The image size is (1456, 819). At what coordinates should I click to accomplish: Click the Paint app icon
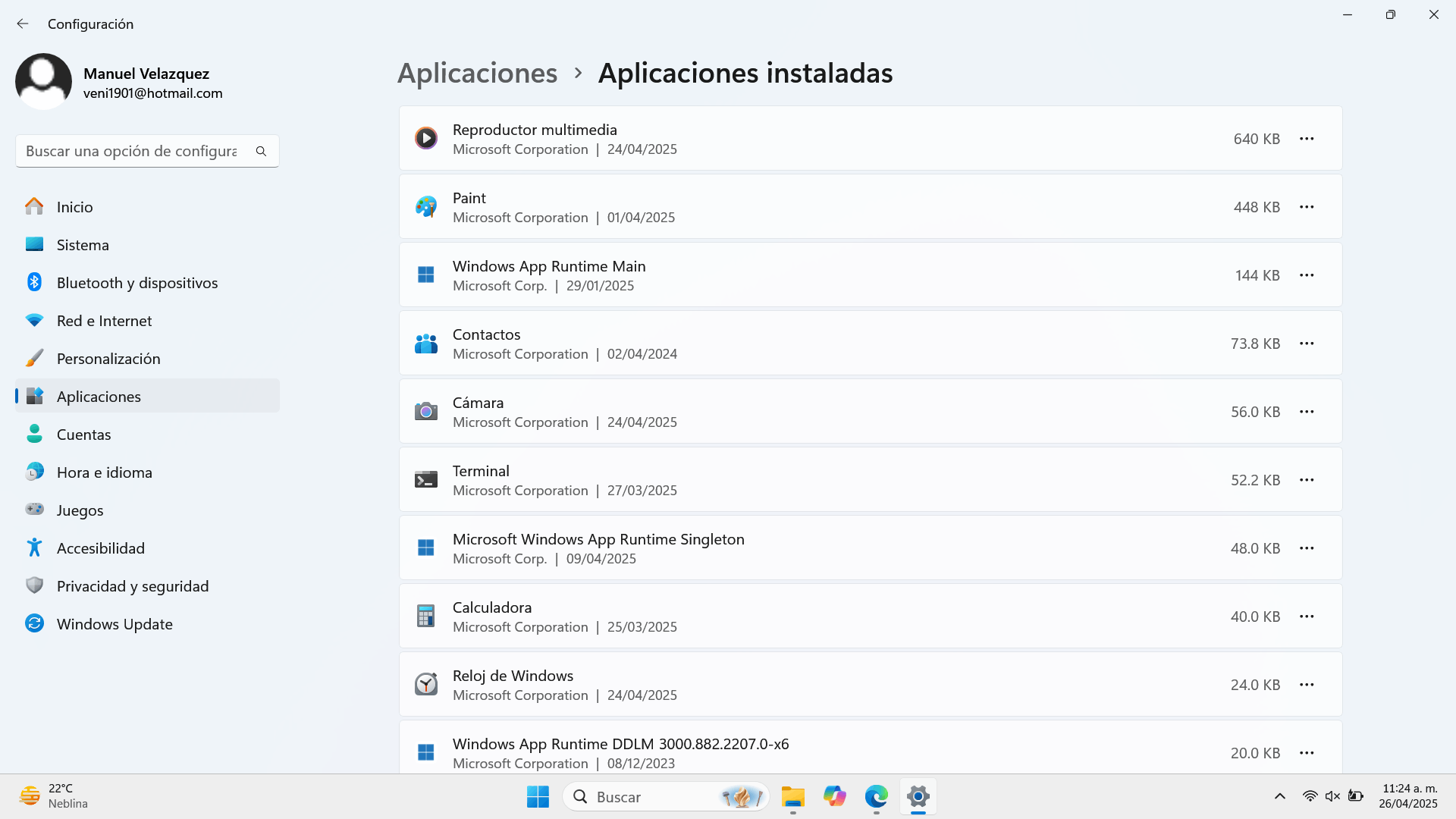tap(426, 206)
